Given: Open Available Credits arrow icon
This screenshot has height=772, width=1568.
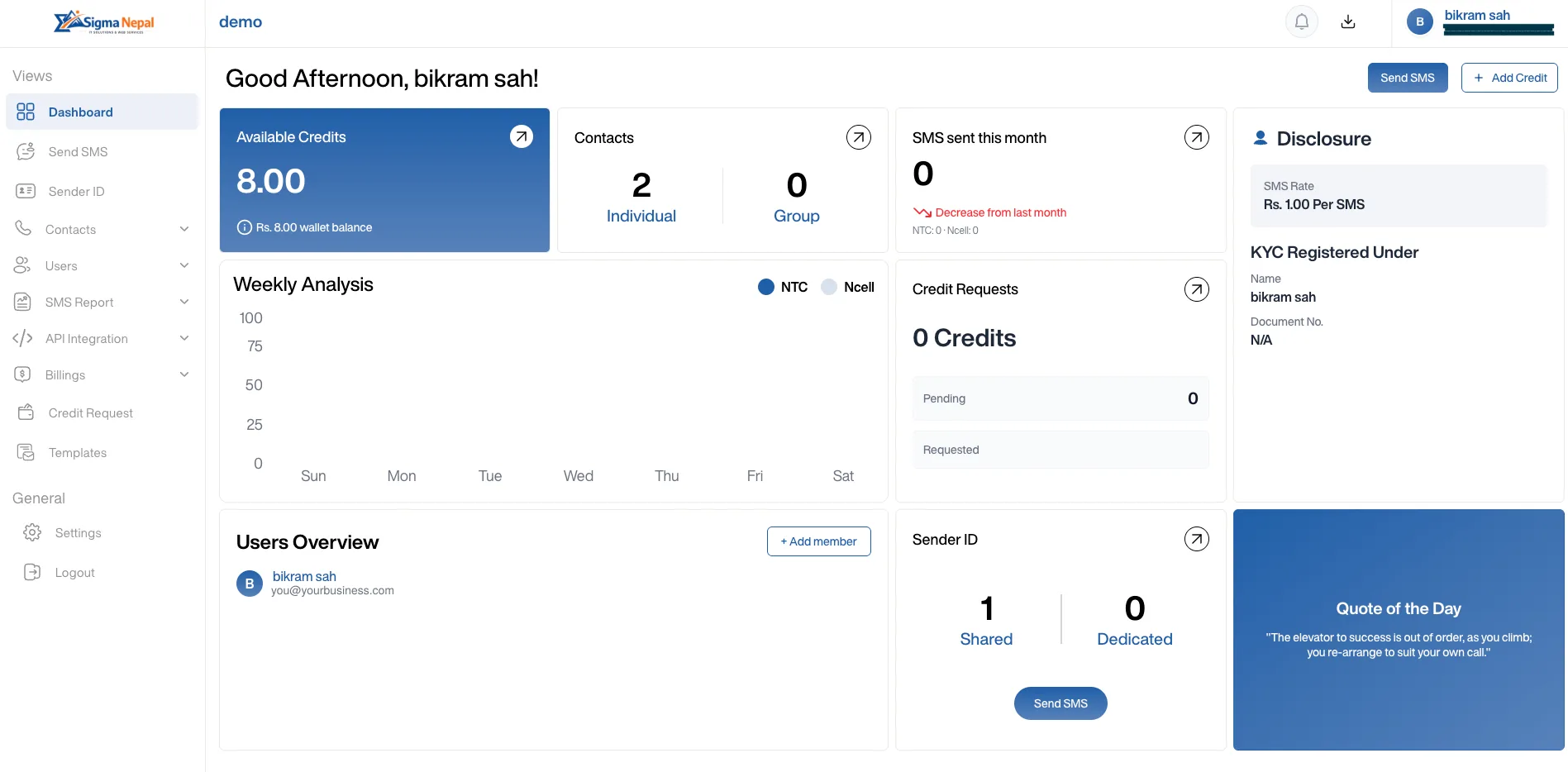Looking at the screenshot, I should pos(521,136).
